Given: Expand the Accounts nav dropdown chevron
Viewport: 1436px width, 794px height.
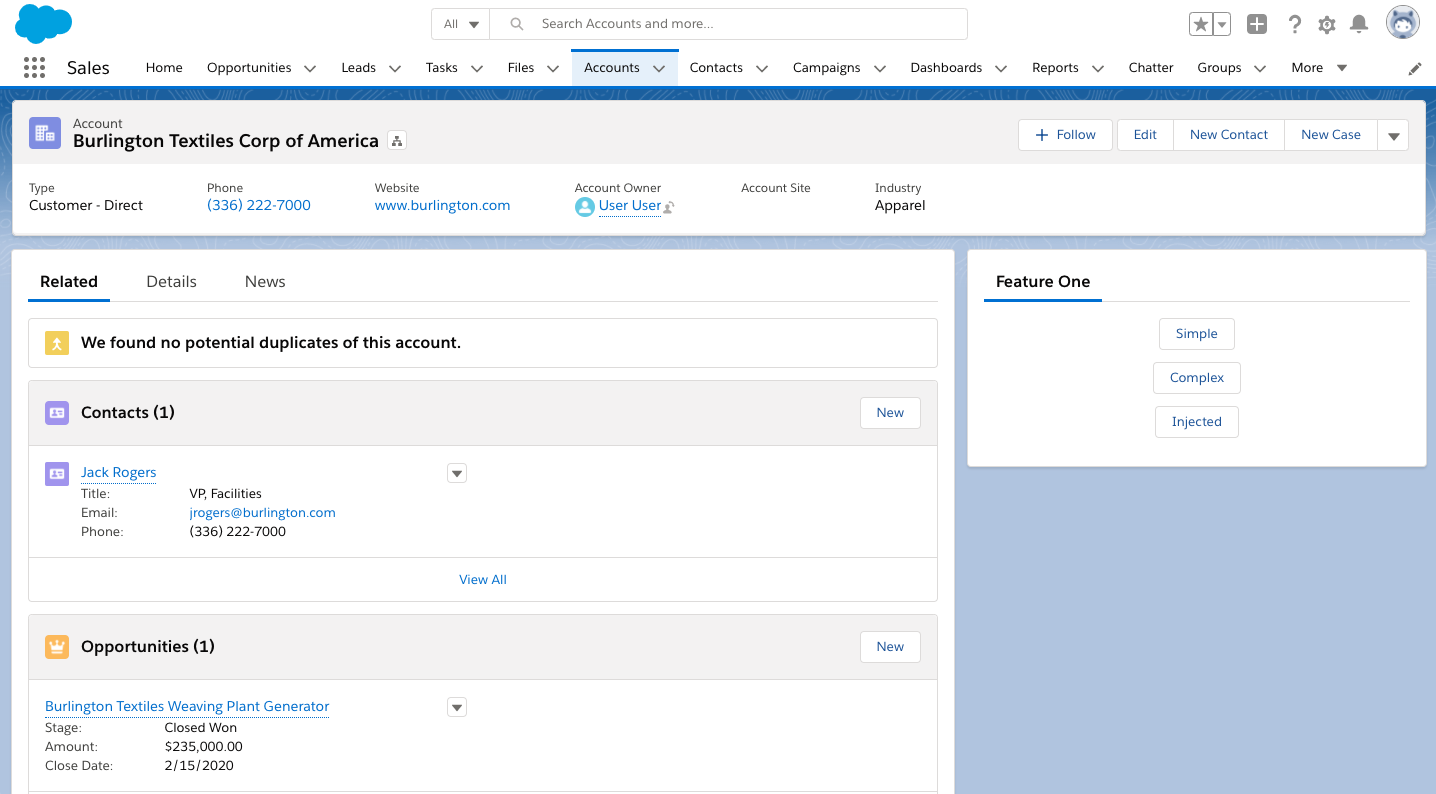Looking at the screenshot, I should (659, 68).
